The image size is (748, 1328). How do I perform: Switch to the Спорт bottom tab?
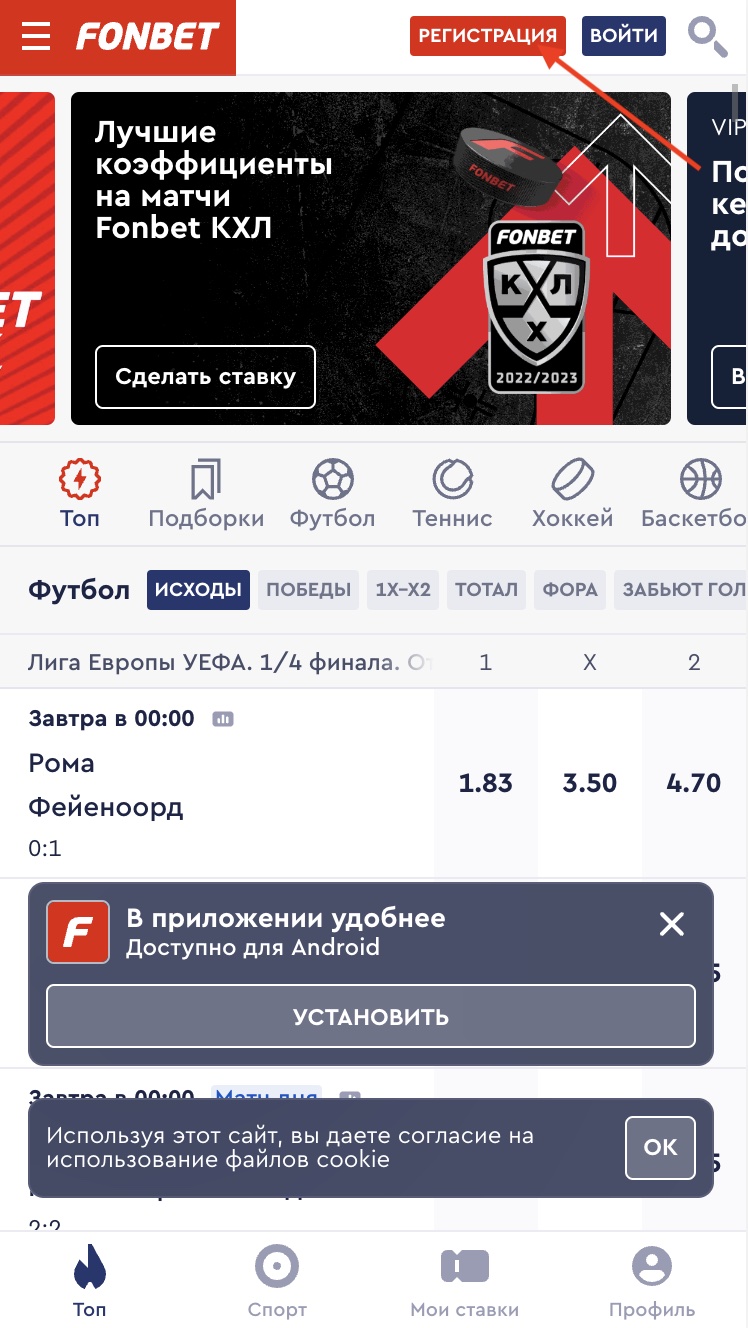coord(277,1281)
